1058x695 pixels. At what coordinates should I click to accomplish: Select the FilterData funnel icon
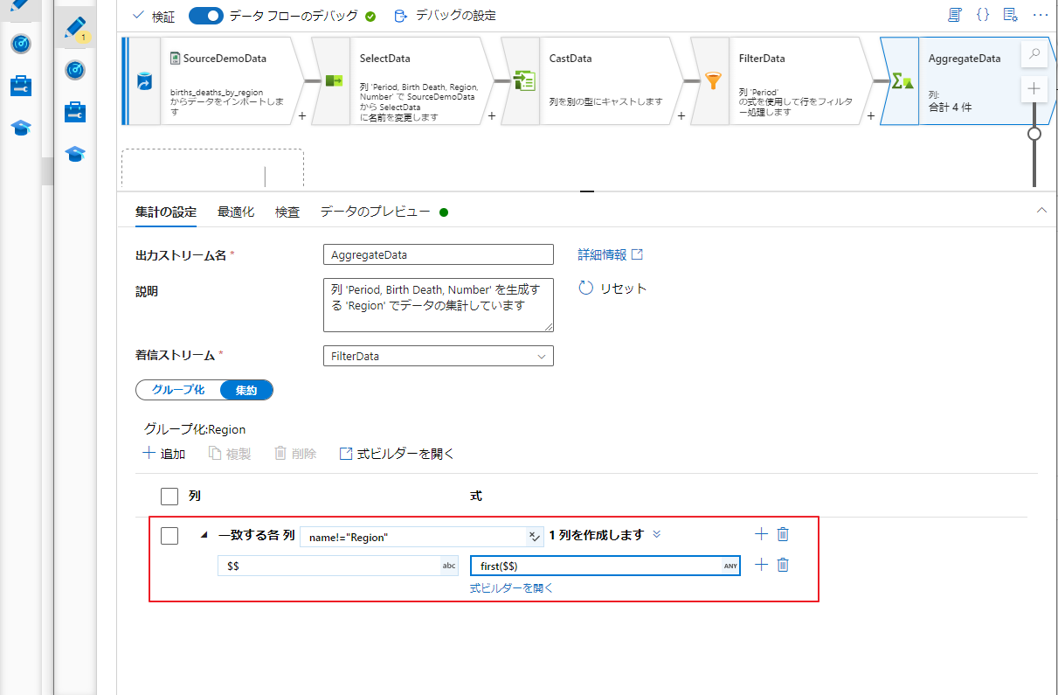pyautogui.click(x=713, y=81)
